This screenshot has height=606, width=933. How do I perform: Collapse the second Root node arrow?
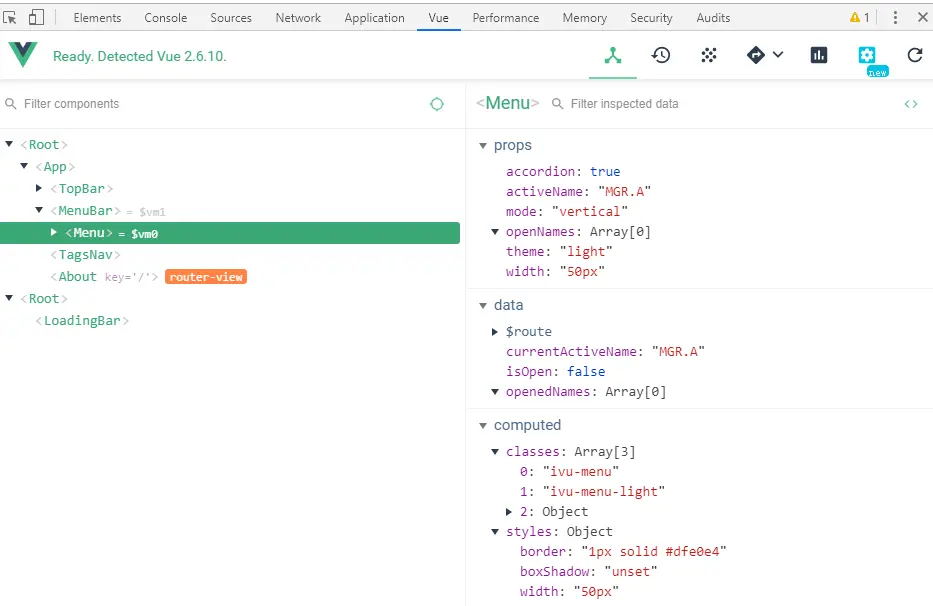[x=9, y=298]
